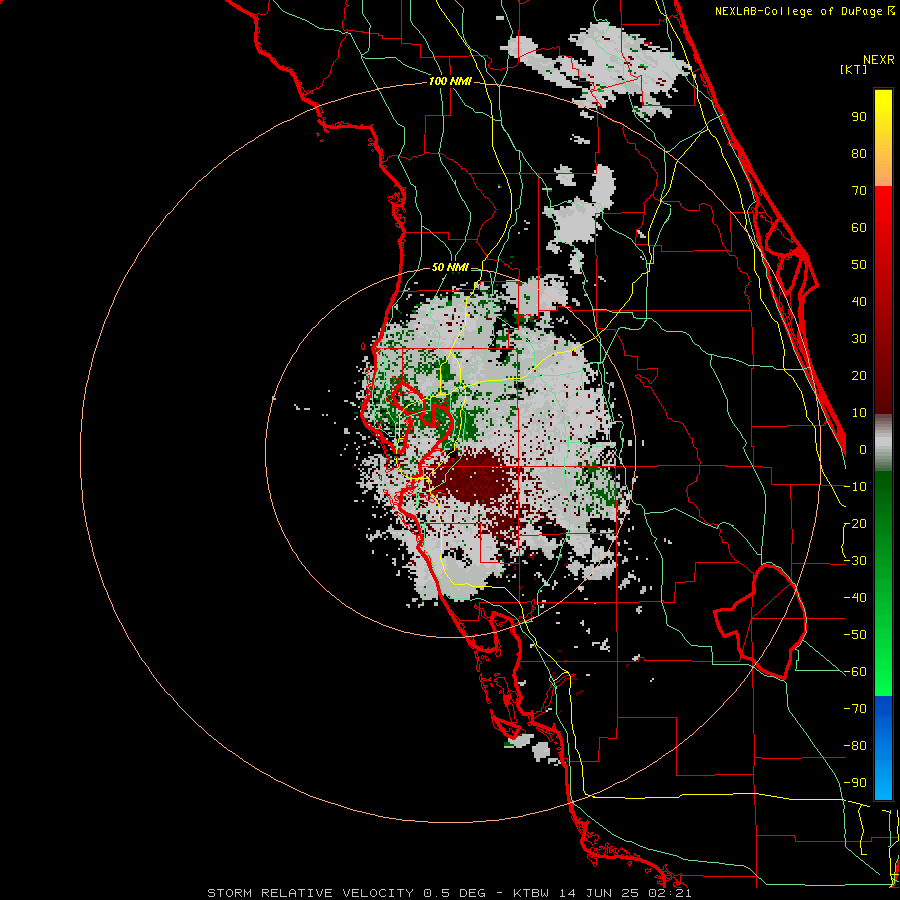Click the 70 knot value on the scale
Screen dimensions: 900x900
pos(859,191)
